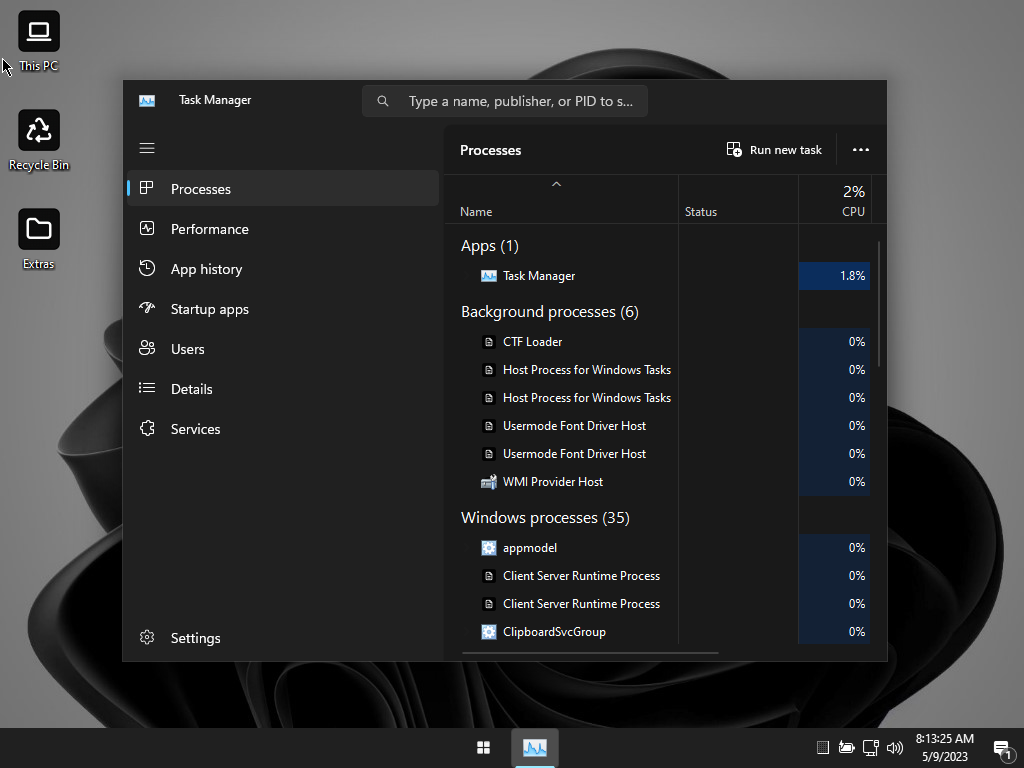Open the notification center icon
The image size is (1024, 768).
(x=1002, y=749)
